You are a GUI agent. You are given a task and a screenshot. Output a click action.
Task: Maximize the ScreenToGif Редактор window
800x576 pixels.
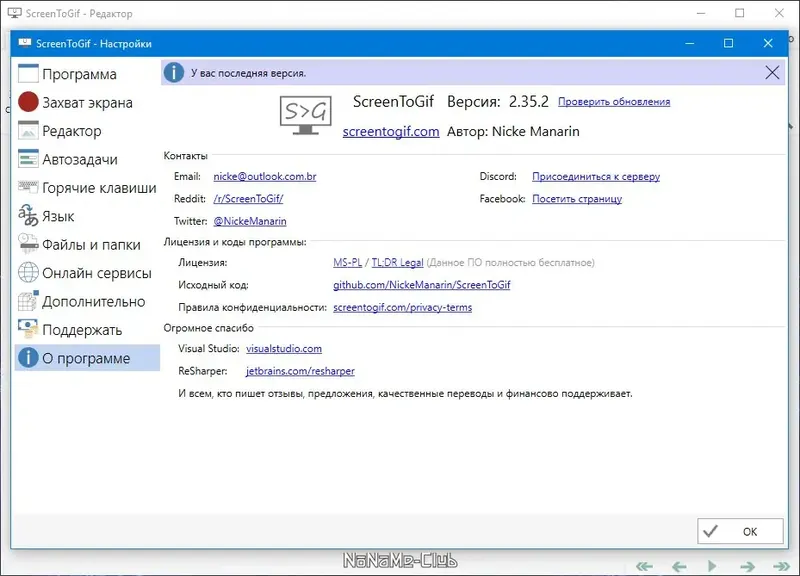(x=740, y=13)
